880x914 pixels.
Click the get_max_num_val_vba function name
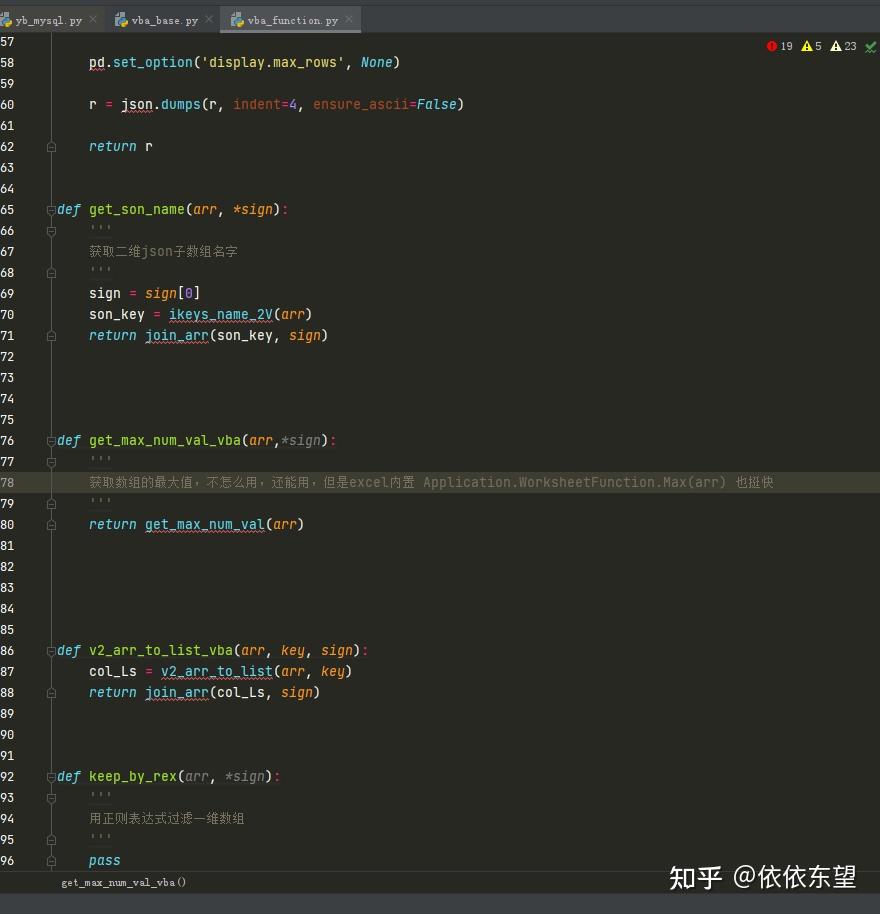[165, 440]
